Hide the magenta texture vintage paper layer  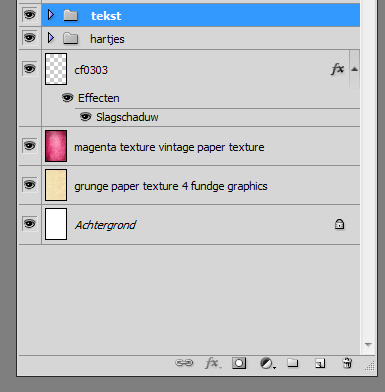click(30, 146)
